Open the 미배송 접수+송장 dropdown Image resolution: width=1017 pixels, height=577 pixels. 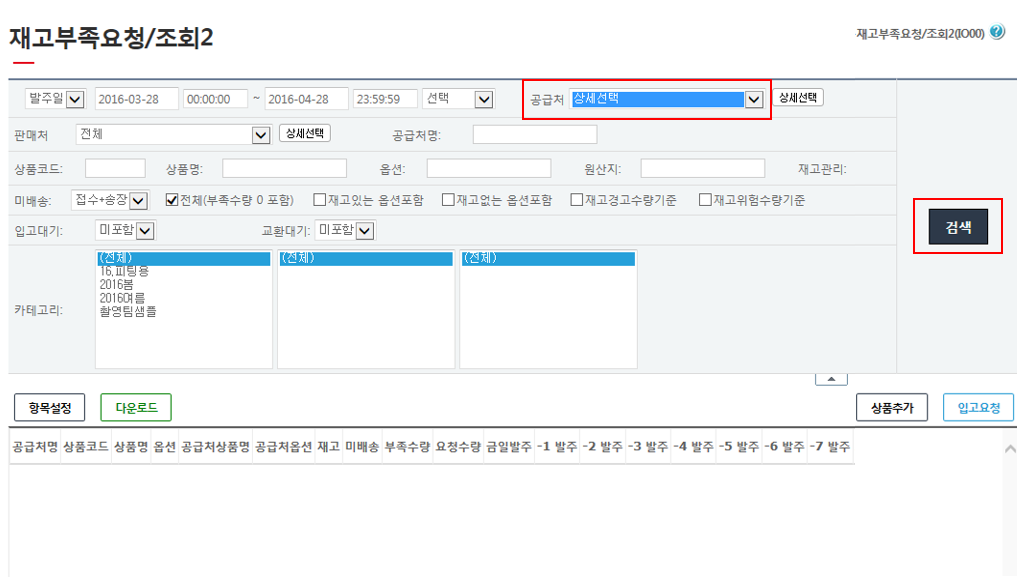[139, 200]
